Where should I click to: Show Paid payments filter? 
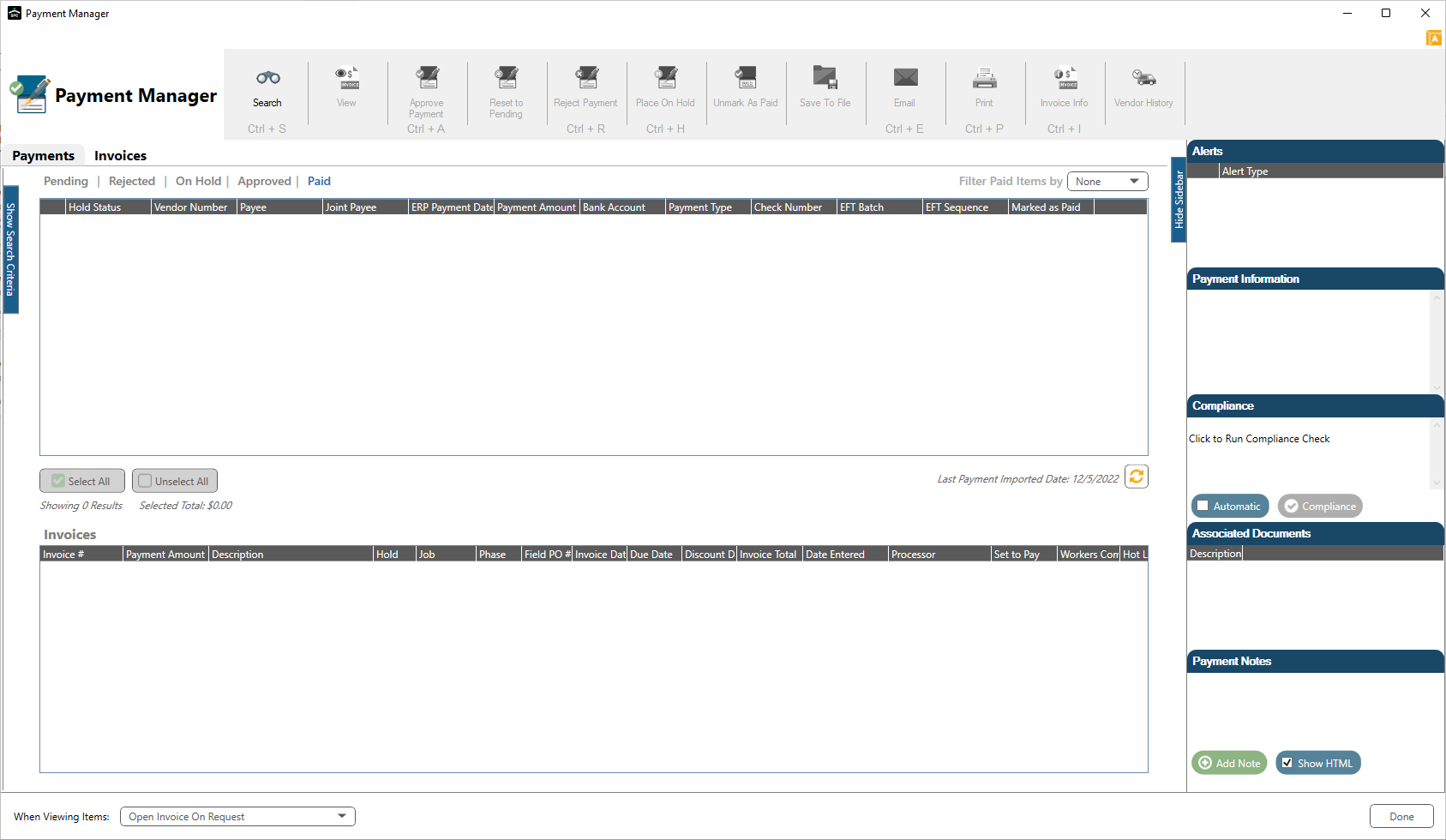pyautogui.click(x=319, y=182)
